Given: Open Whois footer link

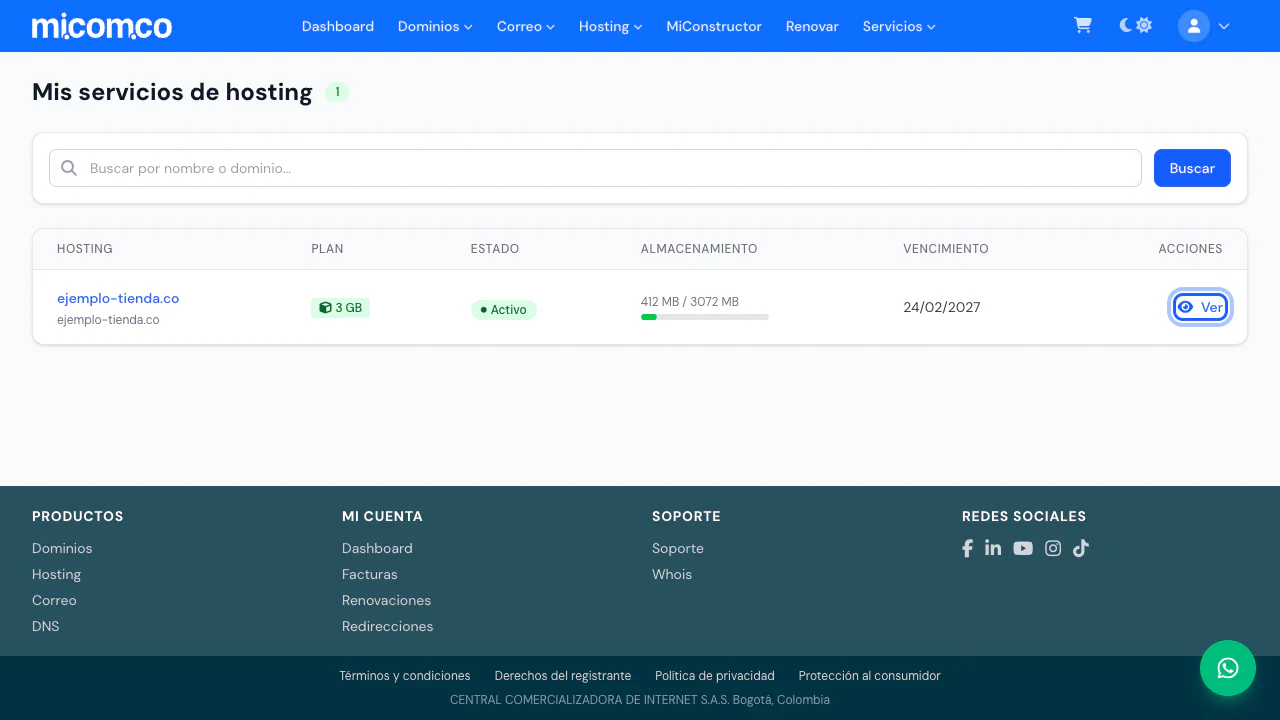Looking at the screenshot, I should click(672, 574).
